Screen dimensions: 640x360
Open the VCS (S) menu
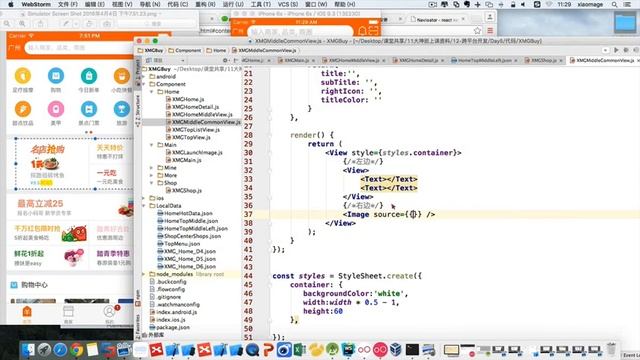click(x=288, y=4)
